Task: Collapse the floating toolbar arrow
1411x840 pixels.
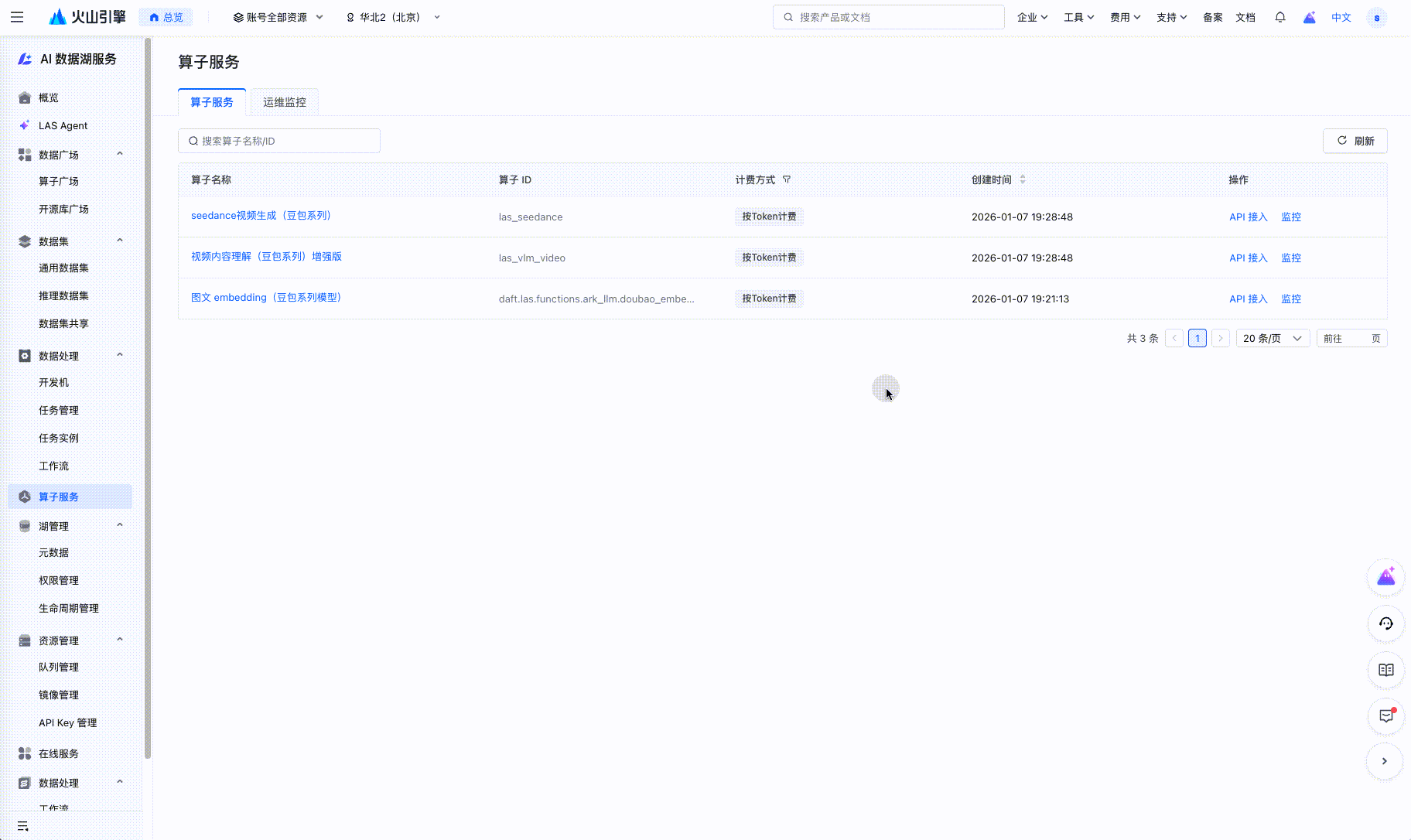Action: pyautogui.click(x=1385, y=761)
